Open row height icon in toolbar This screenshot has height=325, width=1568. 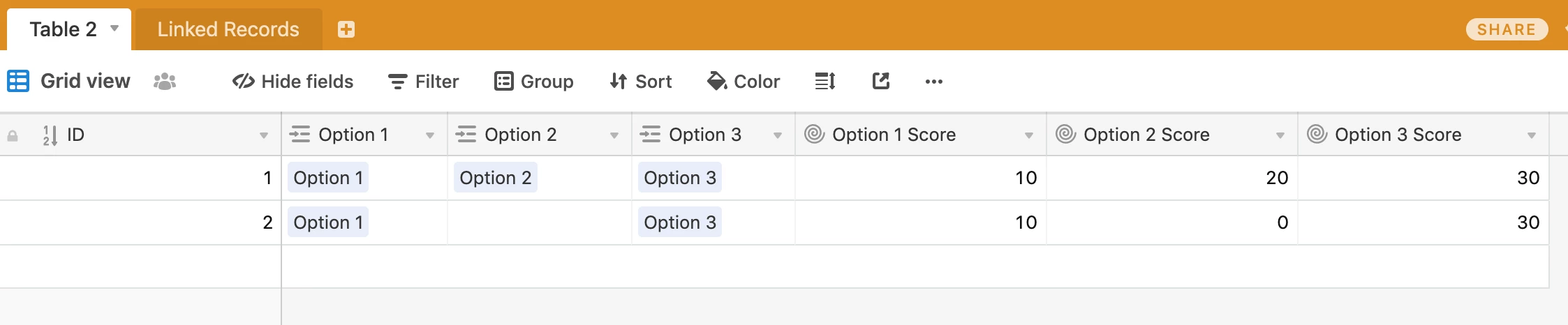(x=825, y=82)
